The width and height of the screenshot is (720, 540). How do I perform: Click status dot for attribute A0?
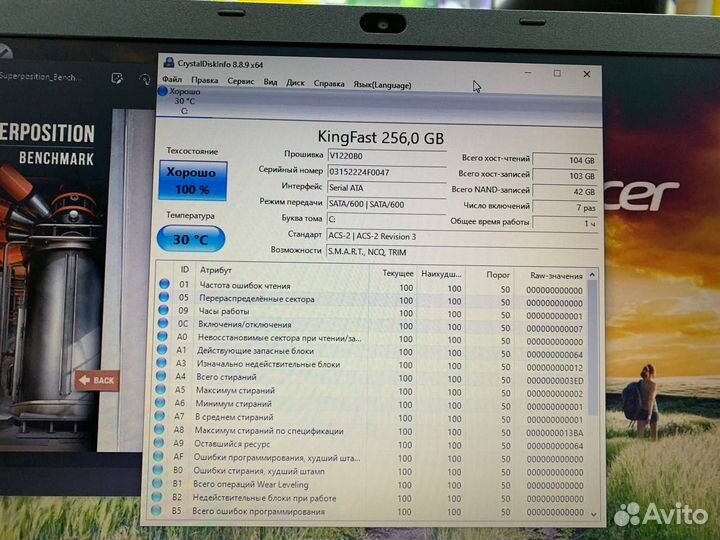point(163,336)
